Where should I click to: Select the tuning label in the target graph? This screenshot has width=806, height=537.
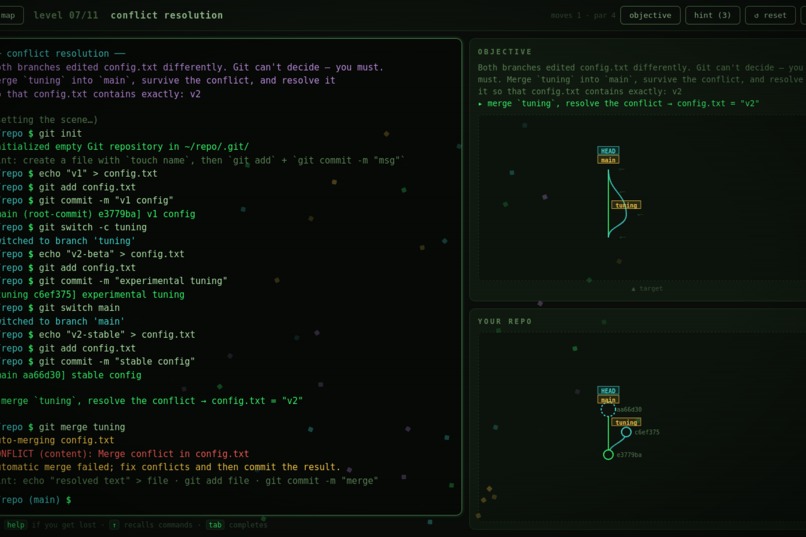626,205
